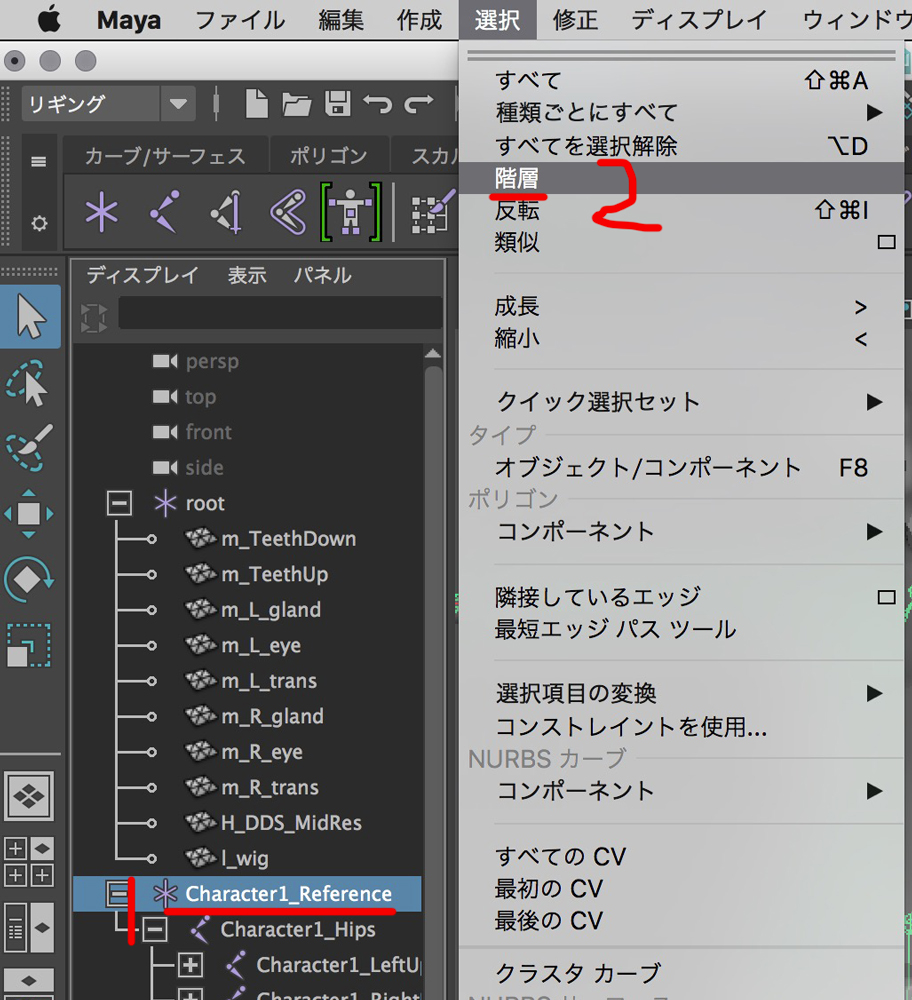The width and height of the screenshot is (912, 1000).
Task: Click the locator asterisk icon on the shelf
Action: click(101, 212)
